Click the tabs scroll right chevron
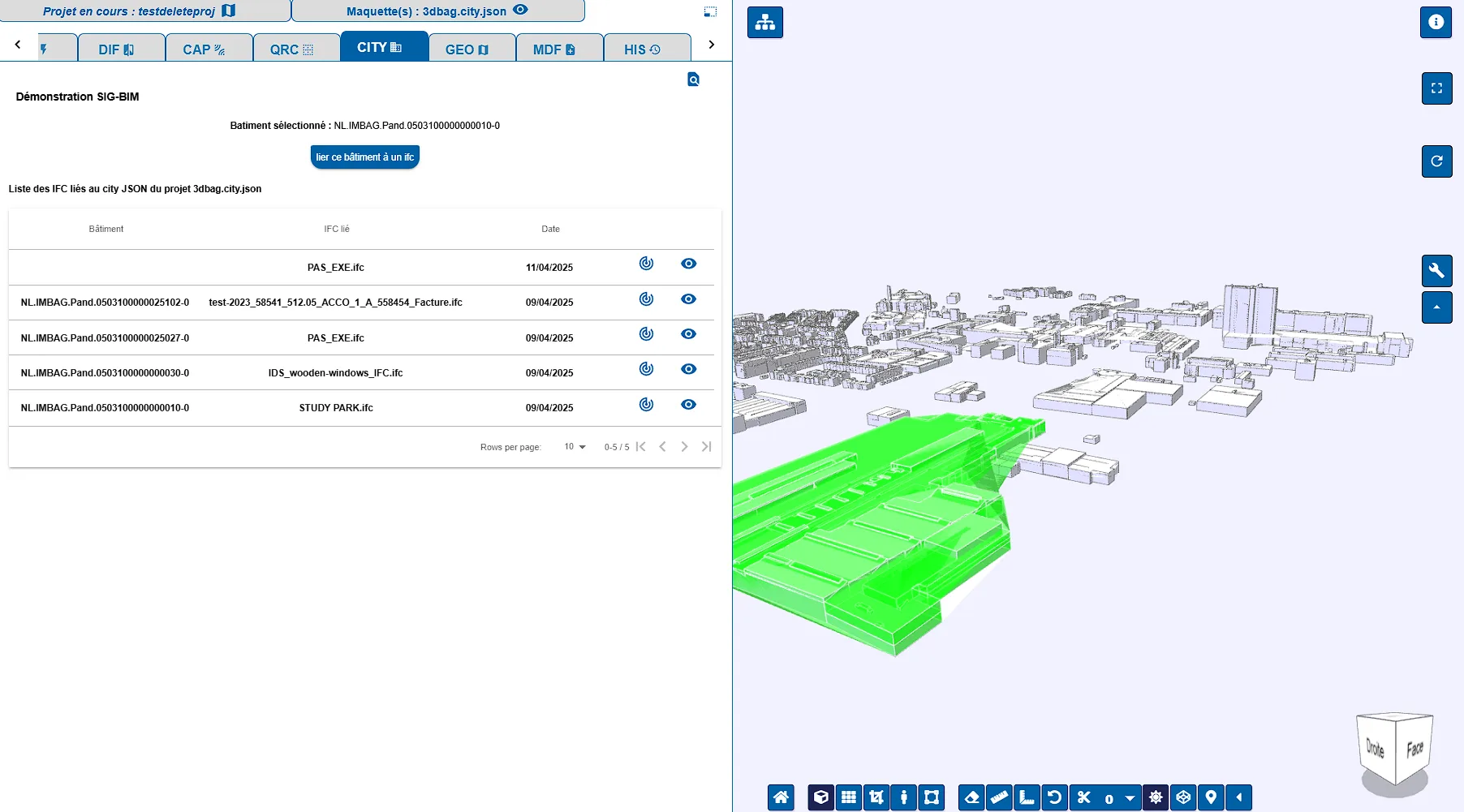This screenshot has width=1464, height=812. pos(712,45)
